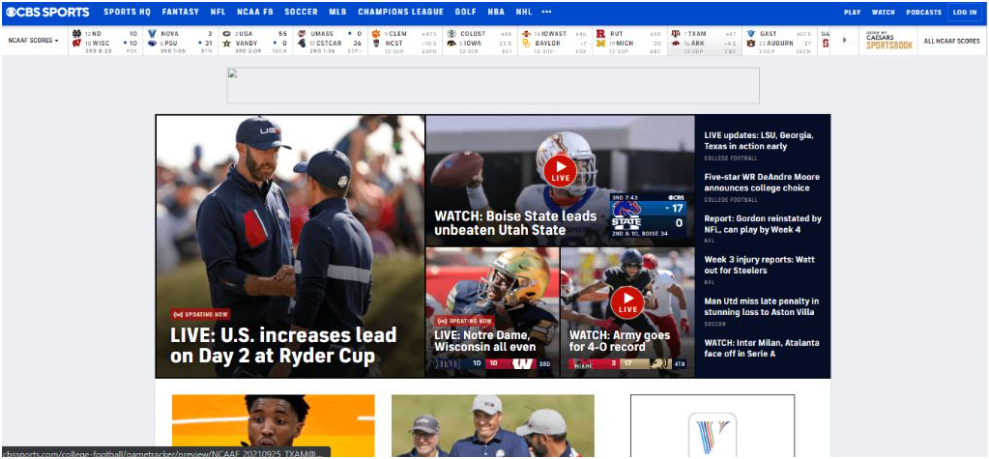The height and width of the screenshot is (459, 989).
Task: Click the Notre Dame team logo in scoreboard
Action: coord(76,33)
